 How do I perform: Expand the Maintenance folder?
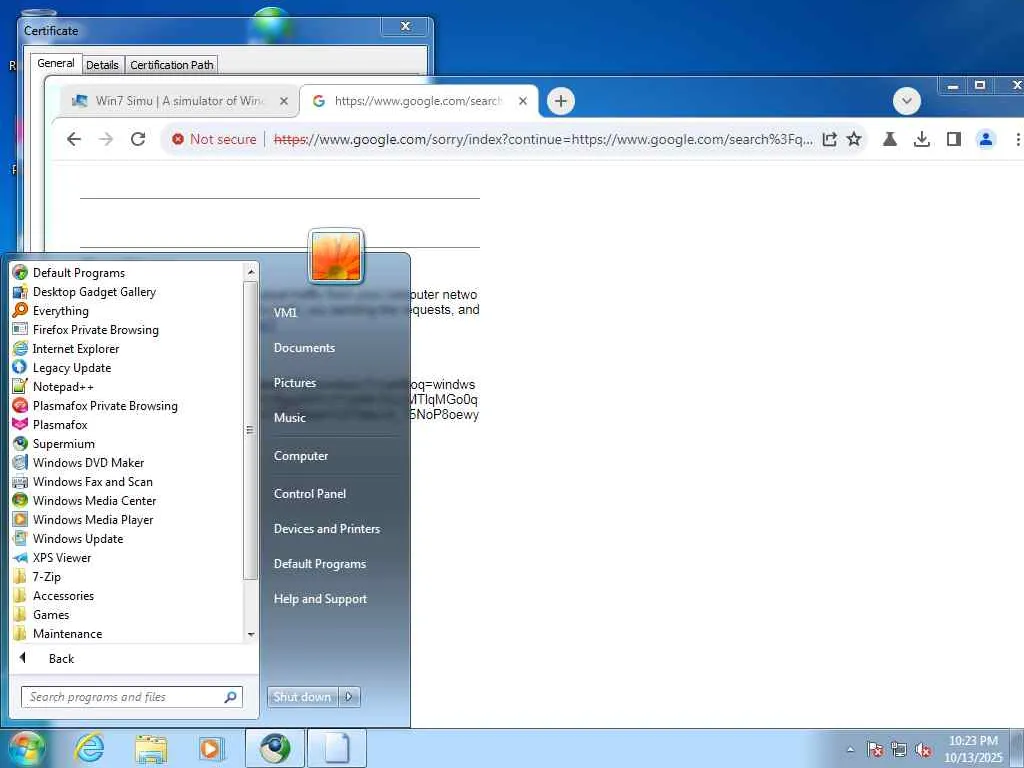[x=57, y=633]
